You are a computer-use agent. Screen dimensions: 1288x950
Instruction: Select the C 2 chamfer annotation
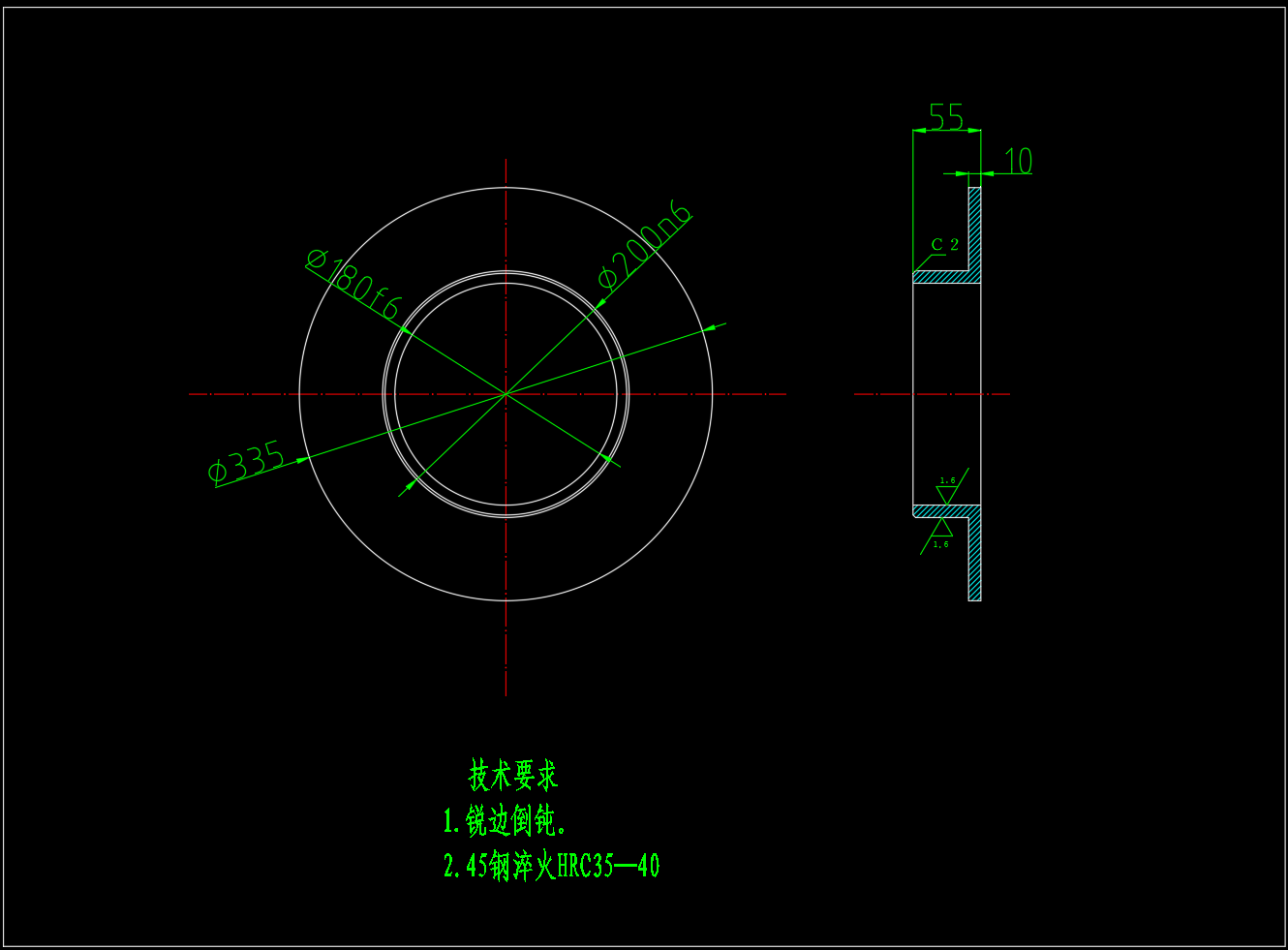tap(944, 245)
